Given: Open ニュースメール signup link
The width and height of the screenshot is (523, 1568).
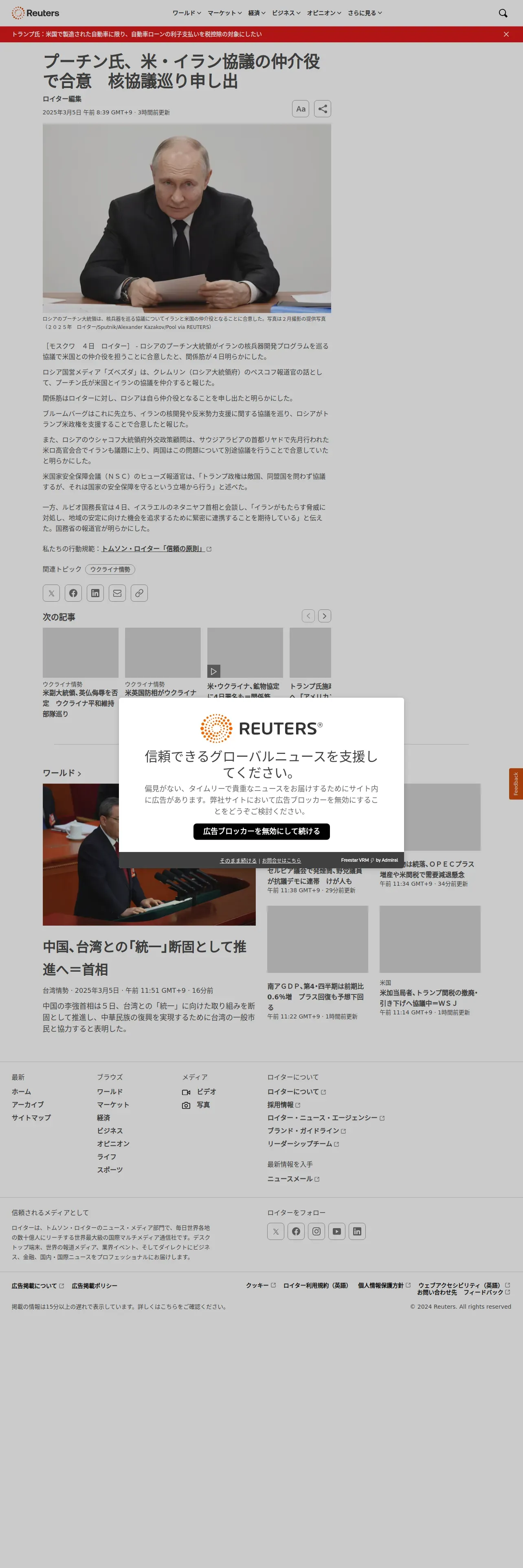Looking at the screenshot, I should (x=293, y=1178).
